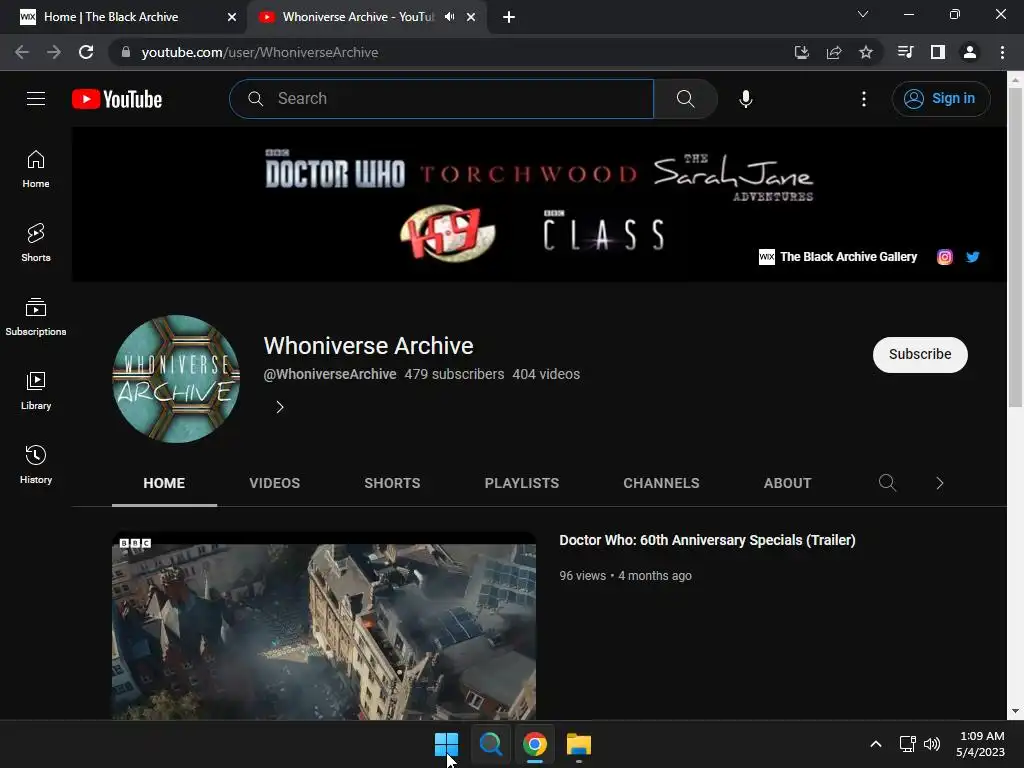This screenshot has width=1024, height=768.
Task: Switch to the Playlists channel tab
Action: [x=521, y=483]
